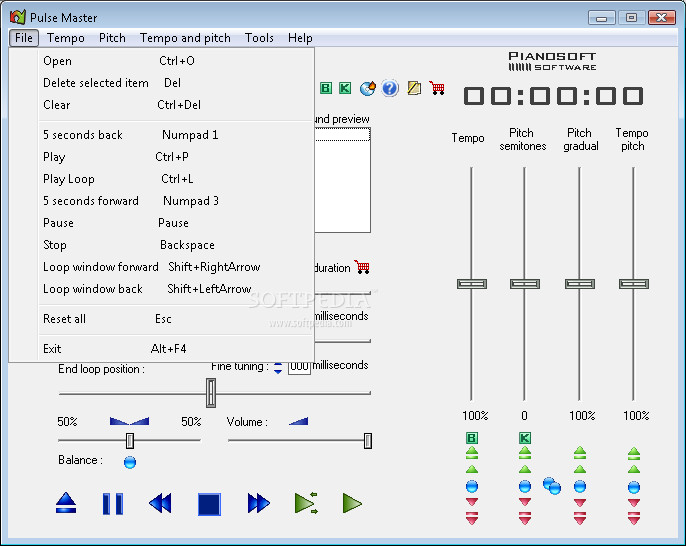
Task: Stop playback with blue square button
Action: pyautogui.click(x=209, y=504)
